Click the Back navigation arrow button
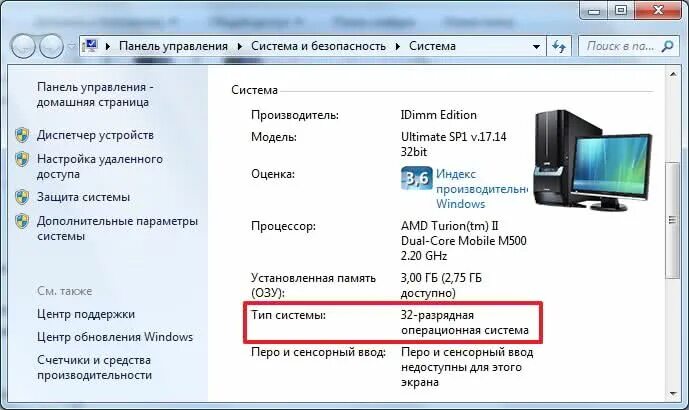 pyautogui.click(x=23, y=46)
